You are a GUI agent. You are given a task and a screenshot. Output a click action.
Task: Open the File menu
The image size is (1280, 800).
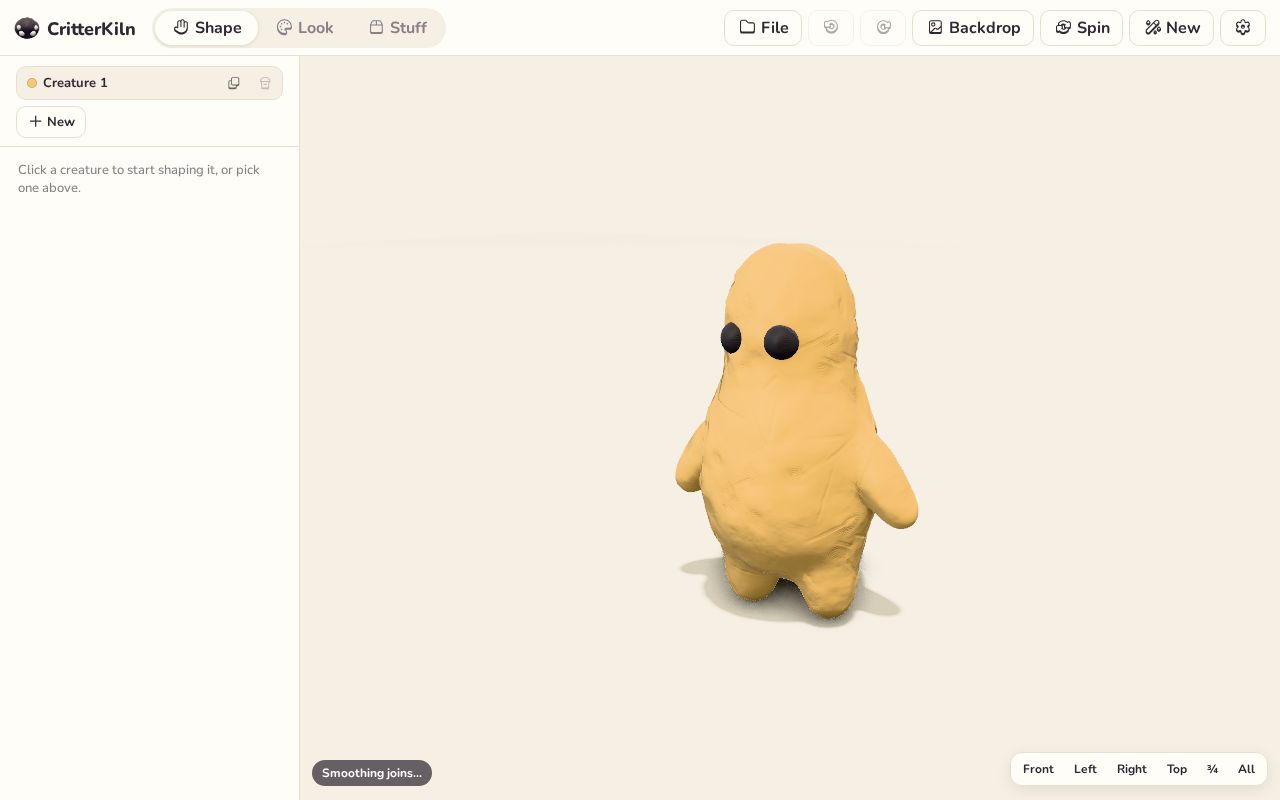[763, 28]
